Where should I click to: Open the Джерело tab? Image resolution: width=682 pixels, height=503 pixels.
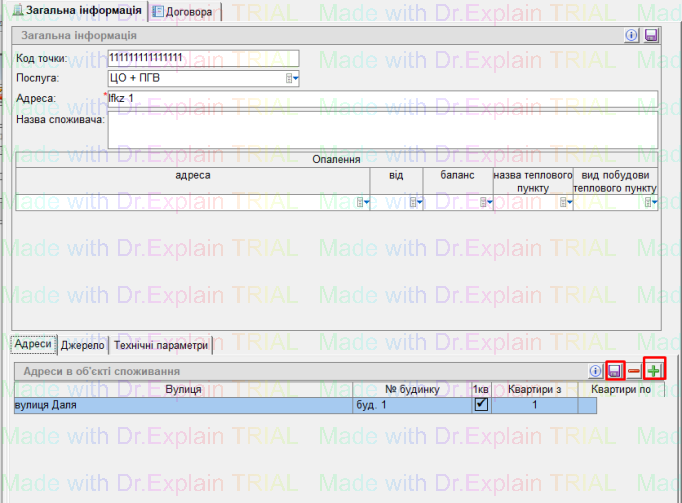point(82,344)
